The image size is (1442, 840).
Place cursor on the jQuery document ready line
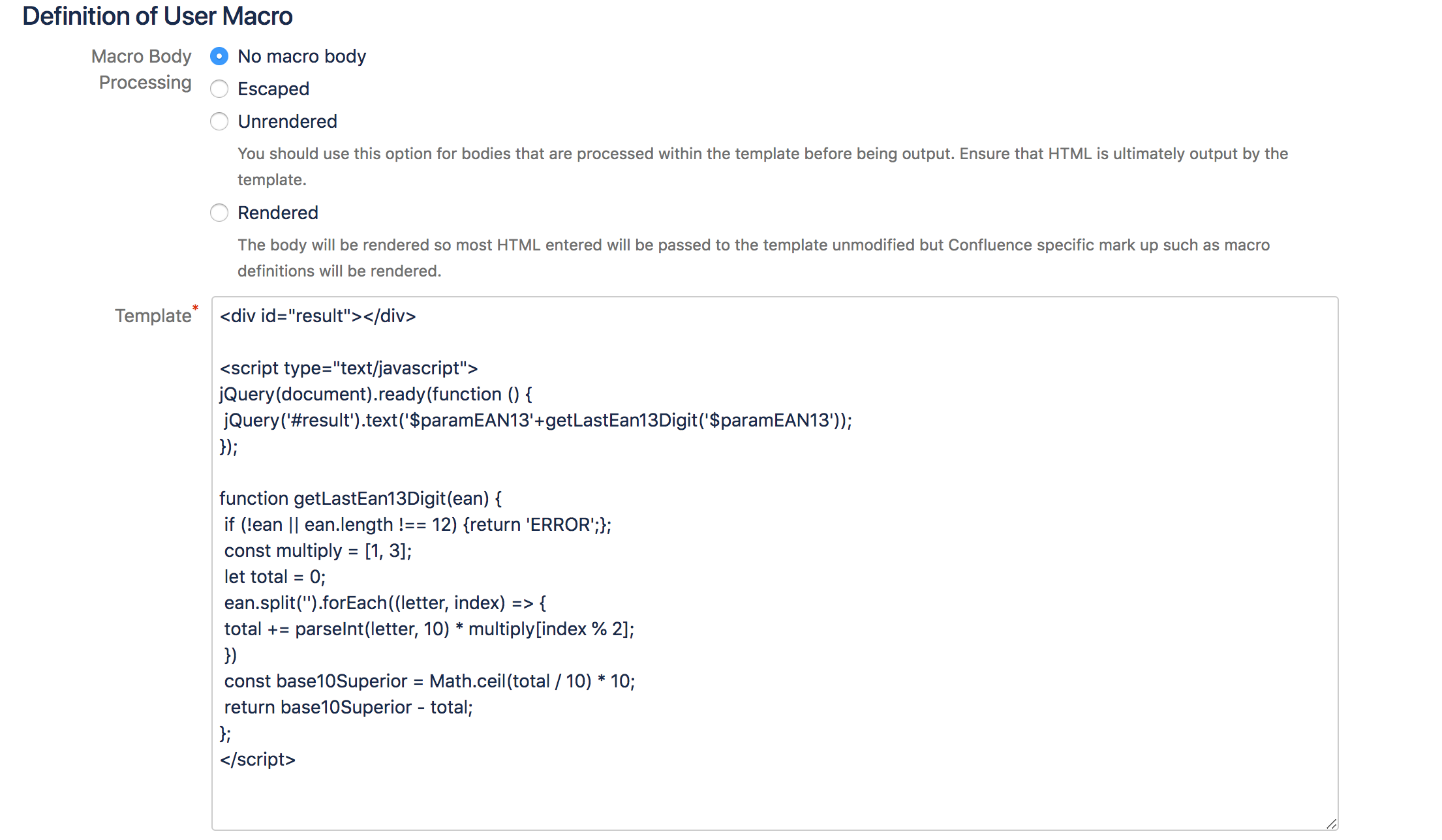pyautogui.click(x=375, y=394)
